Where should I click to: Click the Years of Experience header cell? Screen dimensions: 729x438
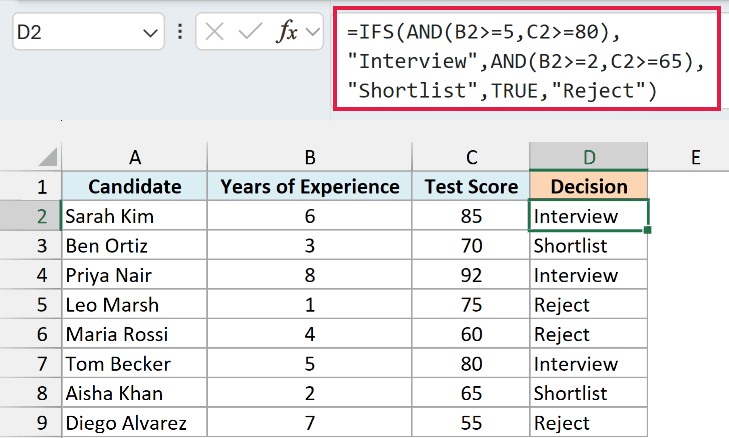pyautogui.click(x=310, y=186)
